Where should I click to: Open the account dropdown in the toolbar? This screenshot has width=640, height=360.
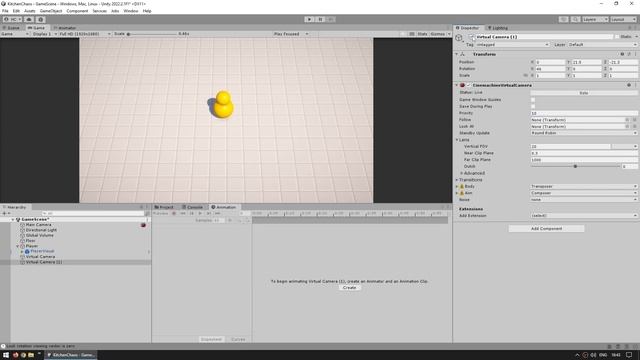pos(12,19)
